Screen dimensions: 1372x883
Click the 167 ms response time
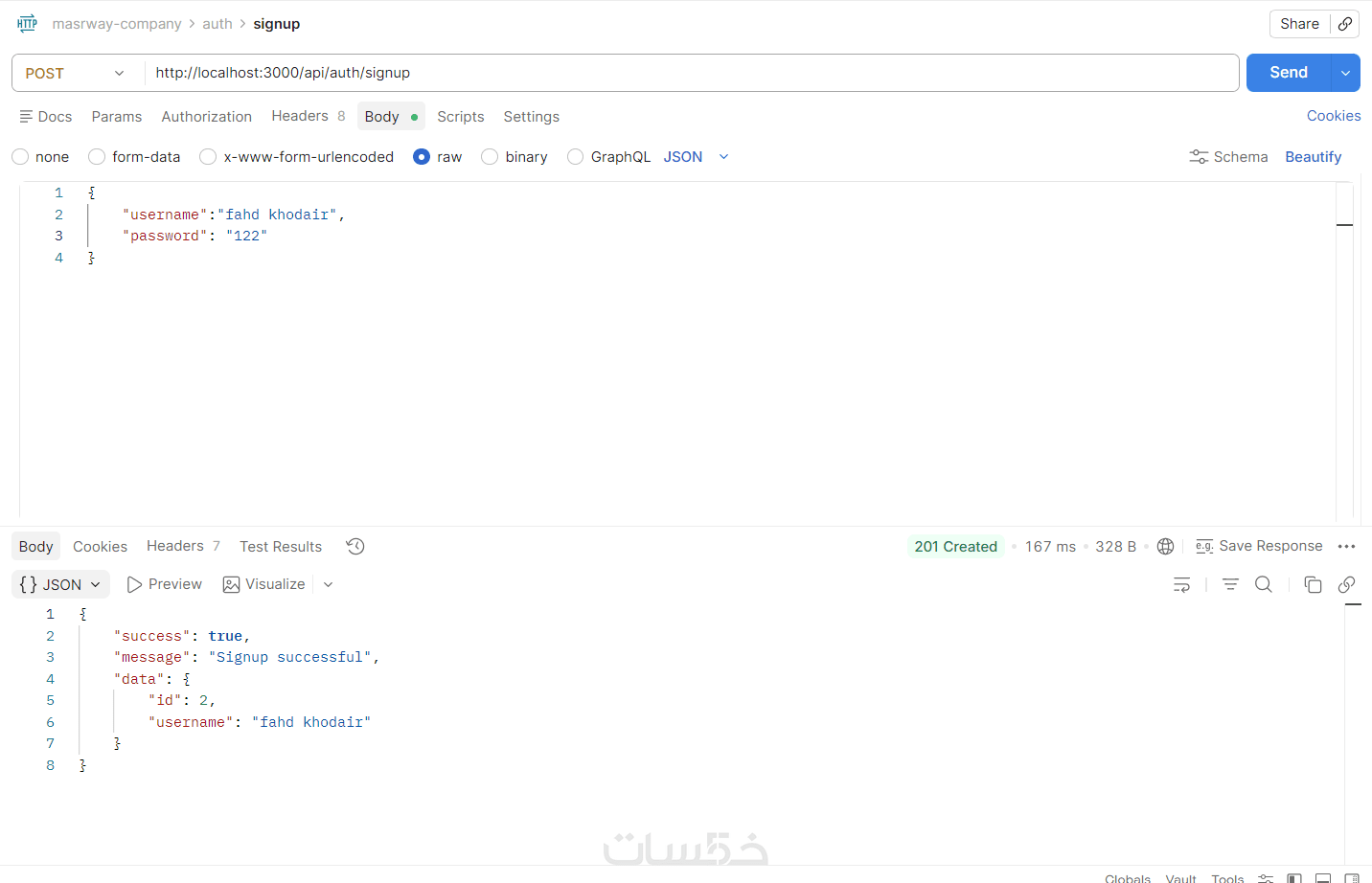pos(1050,546)
